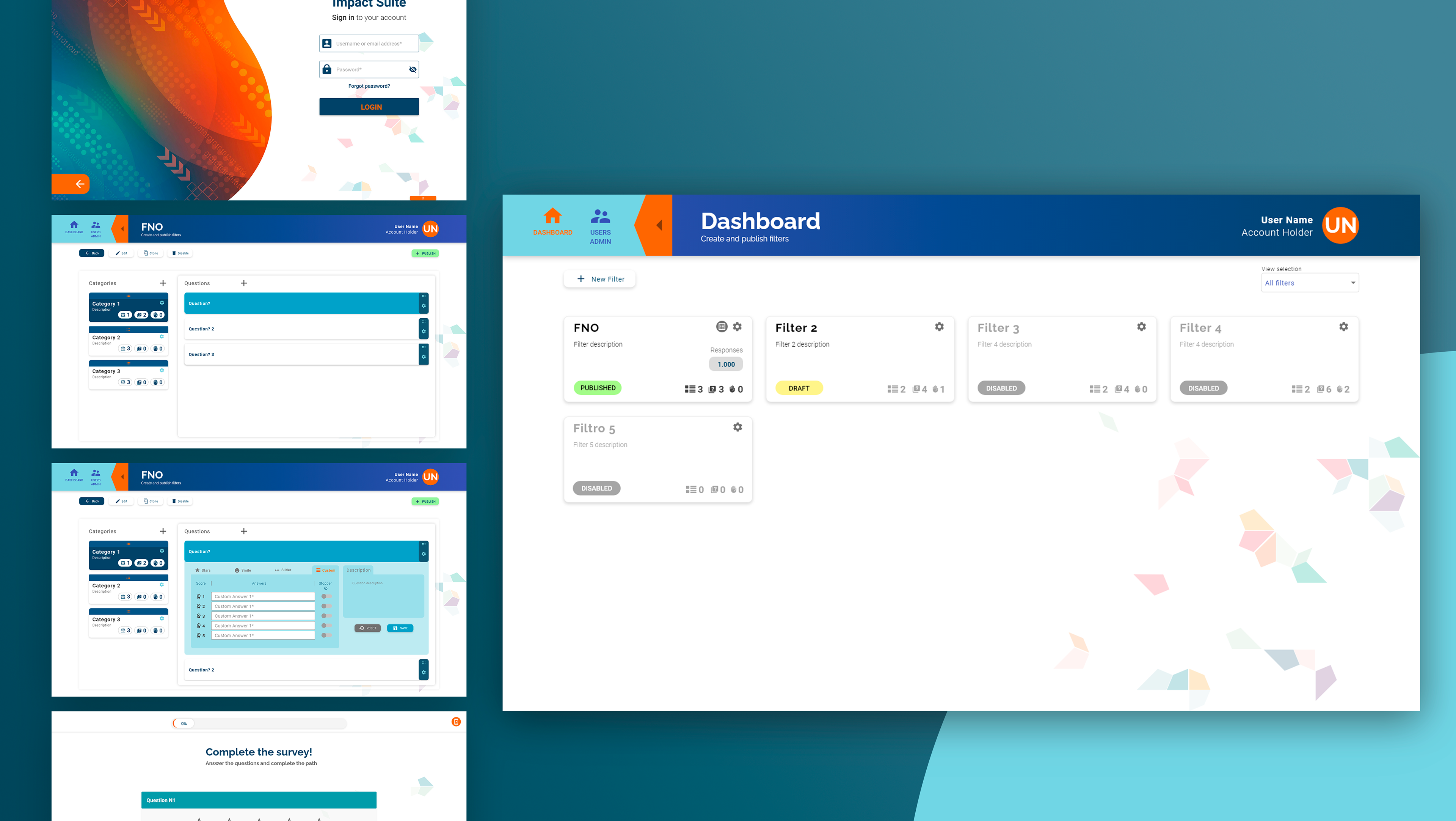Open settings gear on Filter 2 card
1456x821 pixels.
point(939,327)
